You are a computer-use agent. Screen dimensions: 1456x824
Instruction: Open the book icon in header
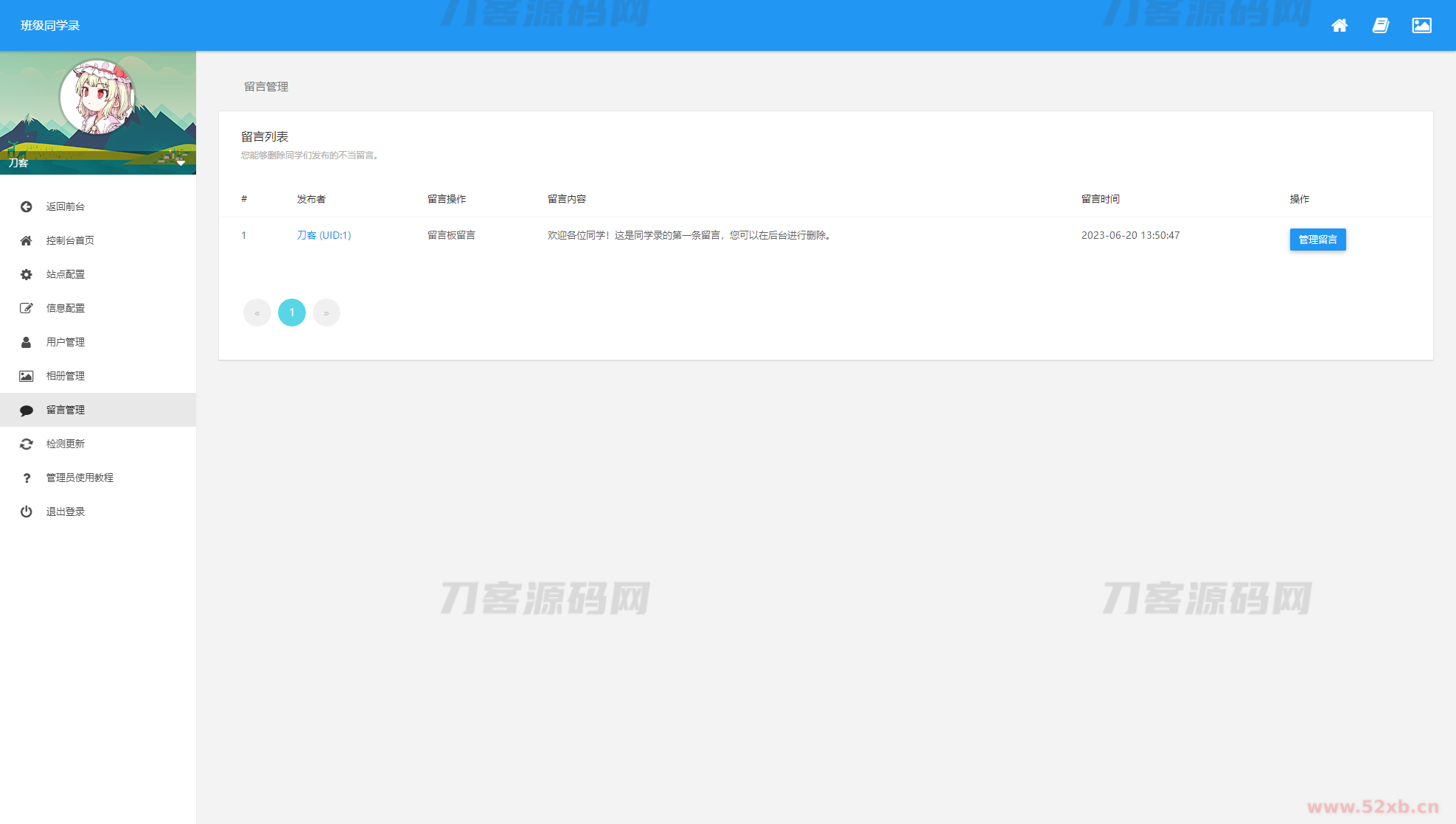[x=1380, y=26]
